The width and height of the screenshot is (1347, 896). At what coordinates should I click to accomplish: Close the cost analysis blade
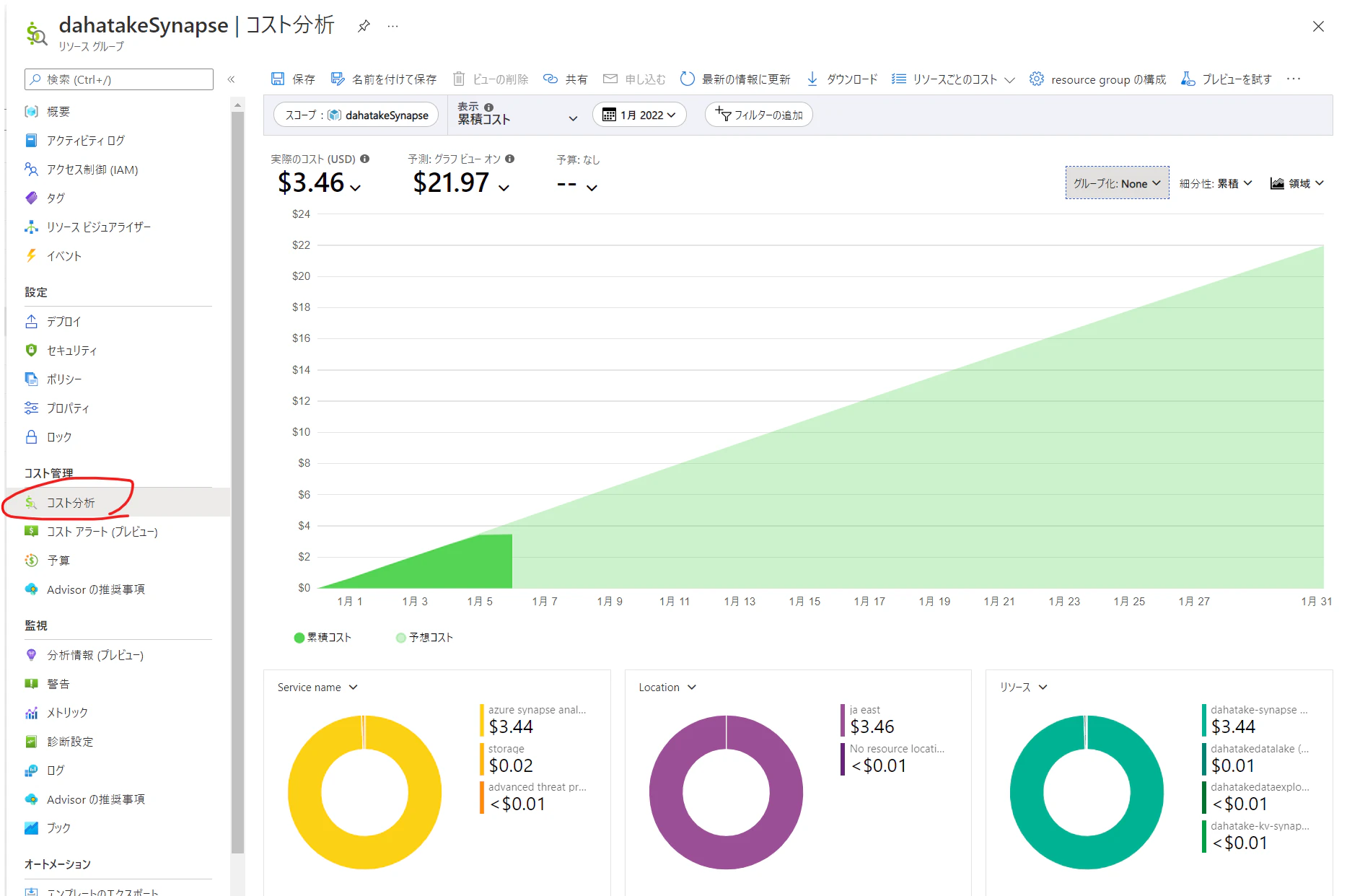(1318, 27)
